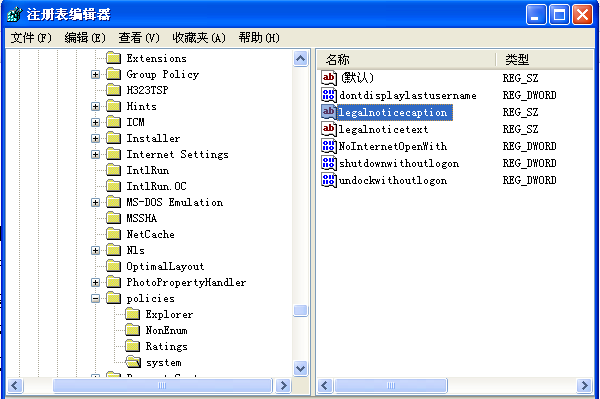
Task: Click the MS-DOS Emulation folder icon
Action: click(x=113, y=202)
